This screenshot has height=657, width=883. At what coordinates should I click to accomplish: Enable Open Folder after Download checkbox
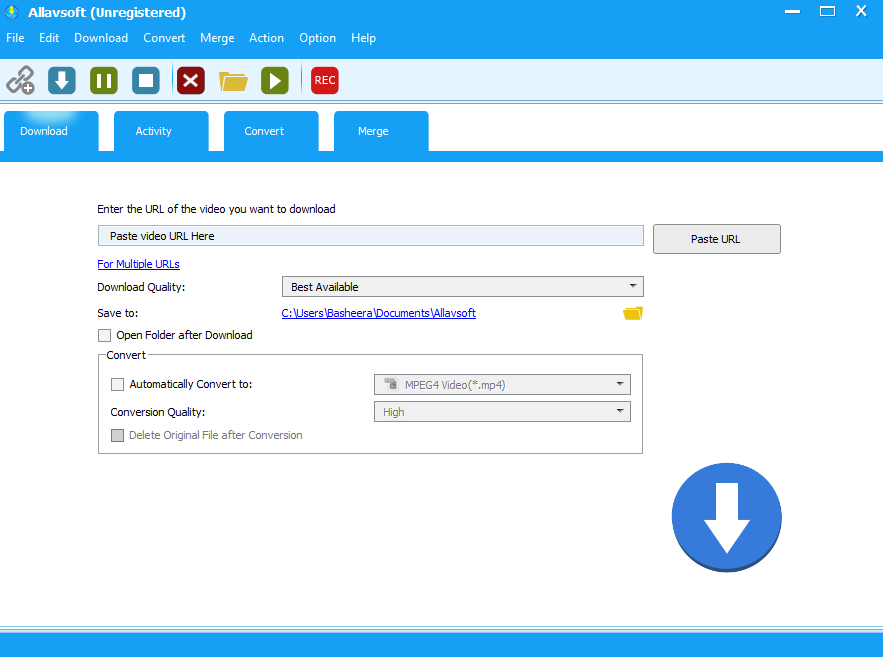click(x=104, y=336)
